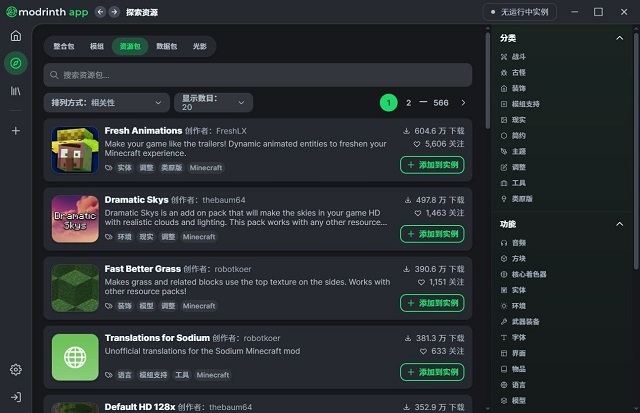Viewport: 640px width, 413px height.
Task: Click the headphones icon beside 音频
Action: point(504,243)
